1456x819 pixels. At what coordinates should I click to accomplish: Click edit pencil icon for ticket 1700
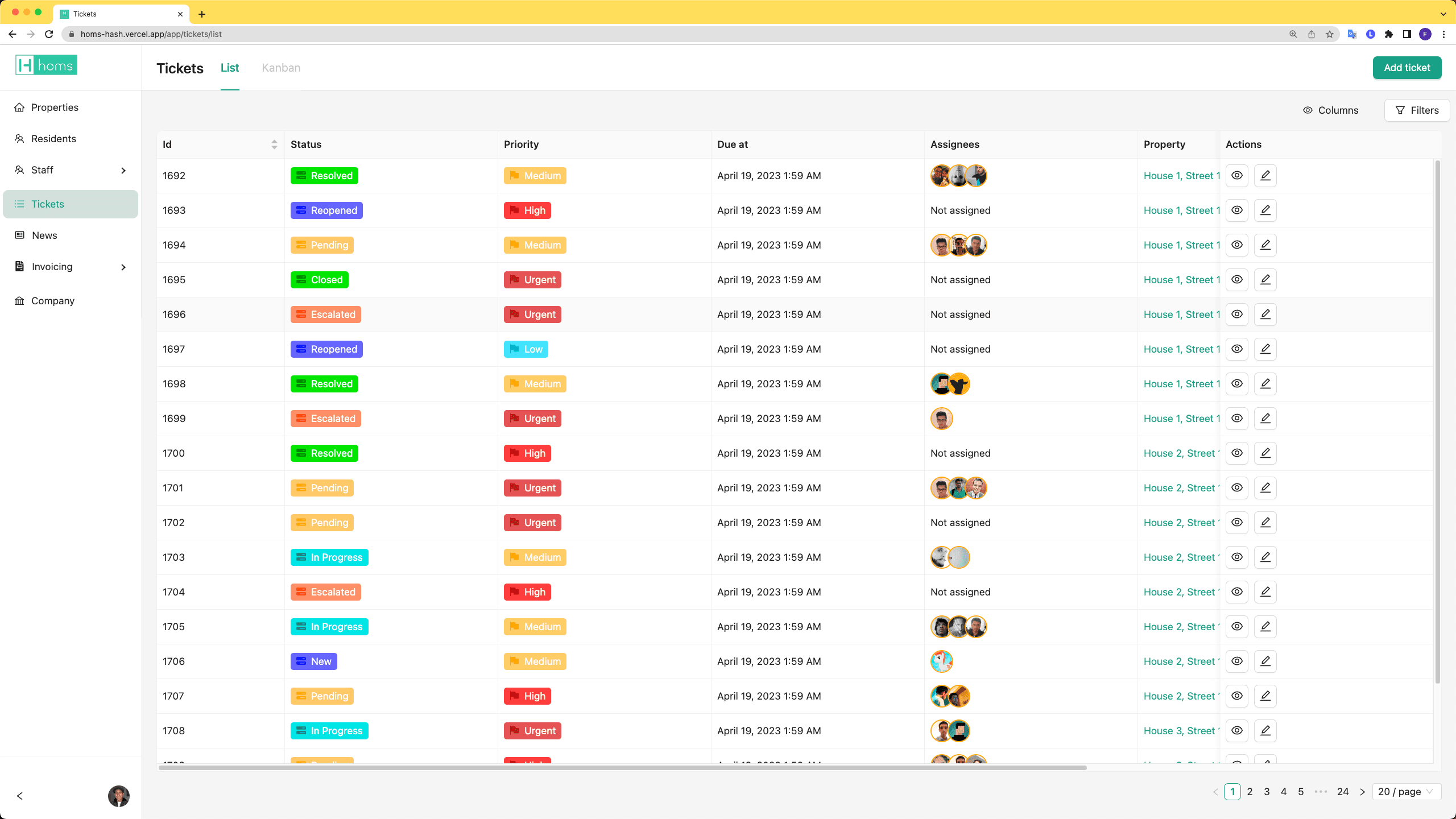[x=1265, y=453]
